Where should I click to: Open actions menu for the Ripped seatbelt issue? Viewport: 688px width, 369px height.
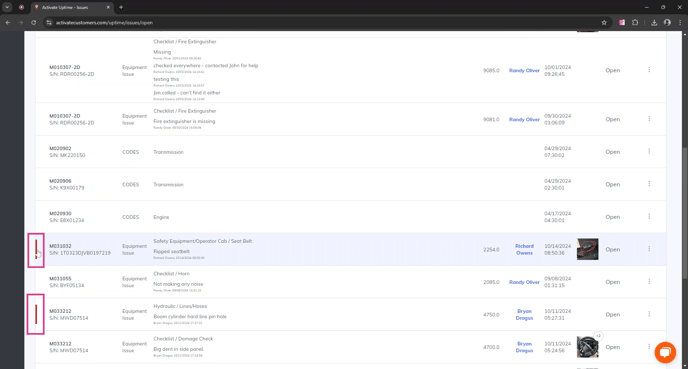649,249
